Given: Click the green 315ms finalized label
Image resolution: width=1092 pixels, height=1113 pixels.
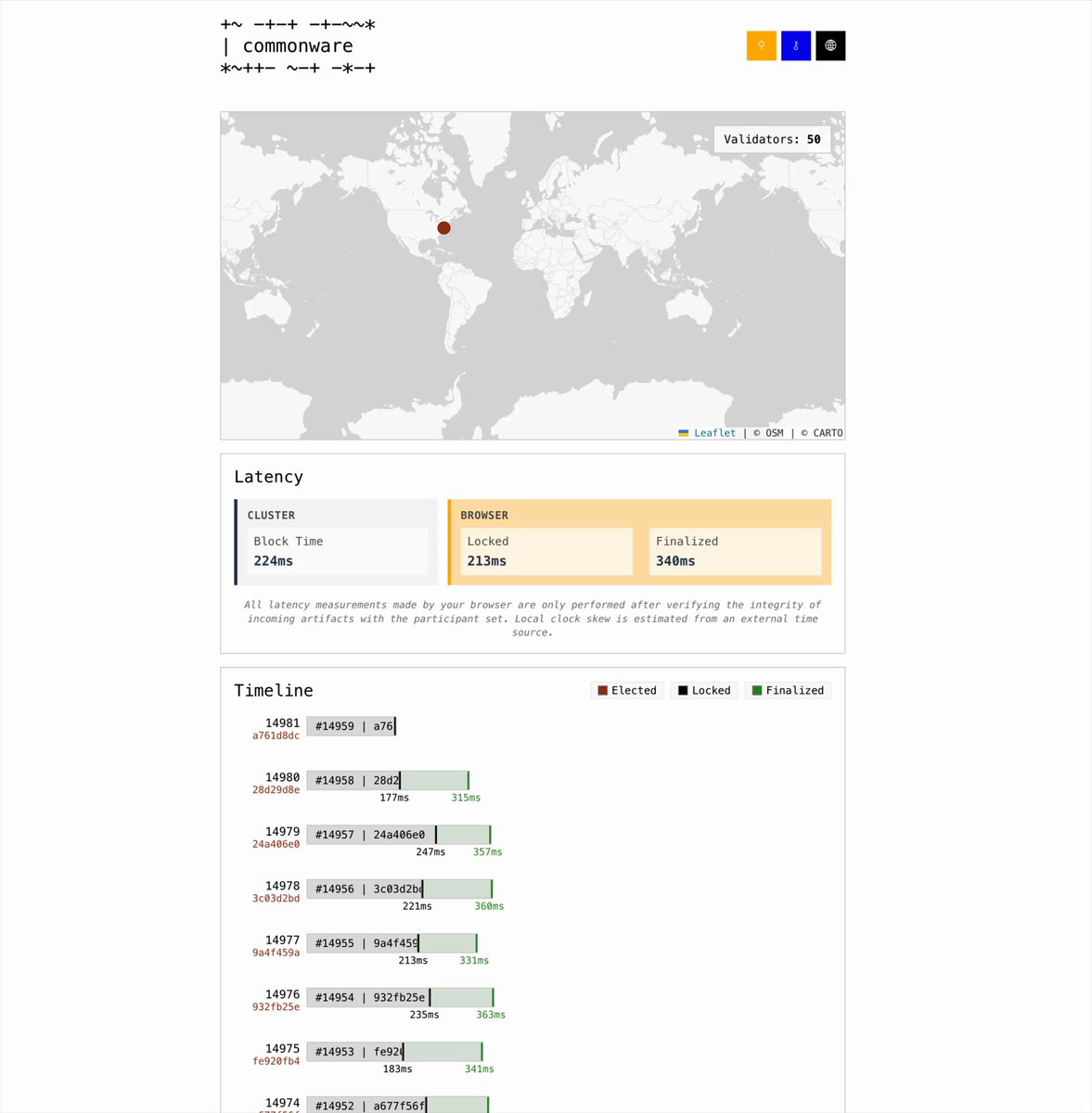Looking at the screenshot, I should tap(466, 798).
